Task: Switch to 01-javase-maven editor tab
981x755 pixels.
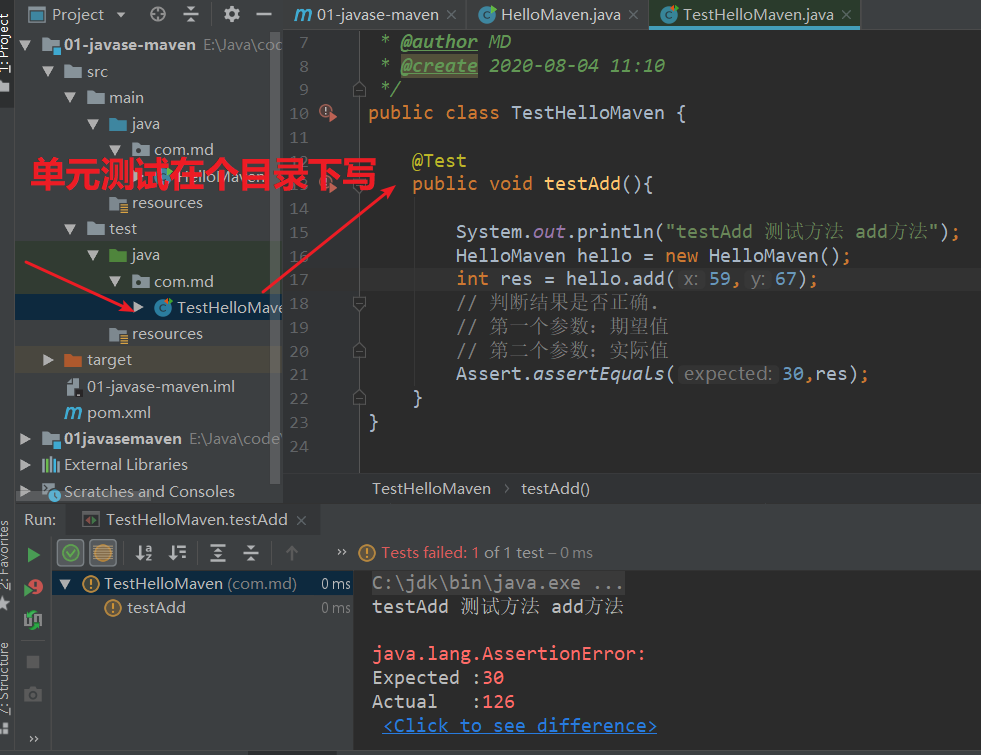Action: (x=376, y=15)
